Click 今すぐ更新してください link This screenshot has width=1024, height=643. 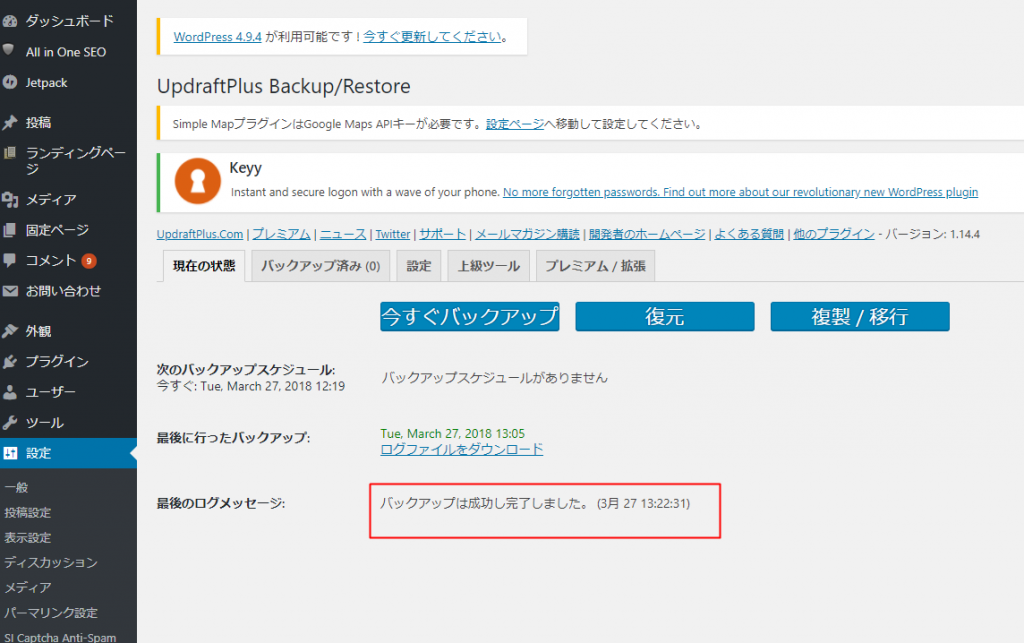432,37
